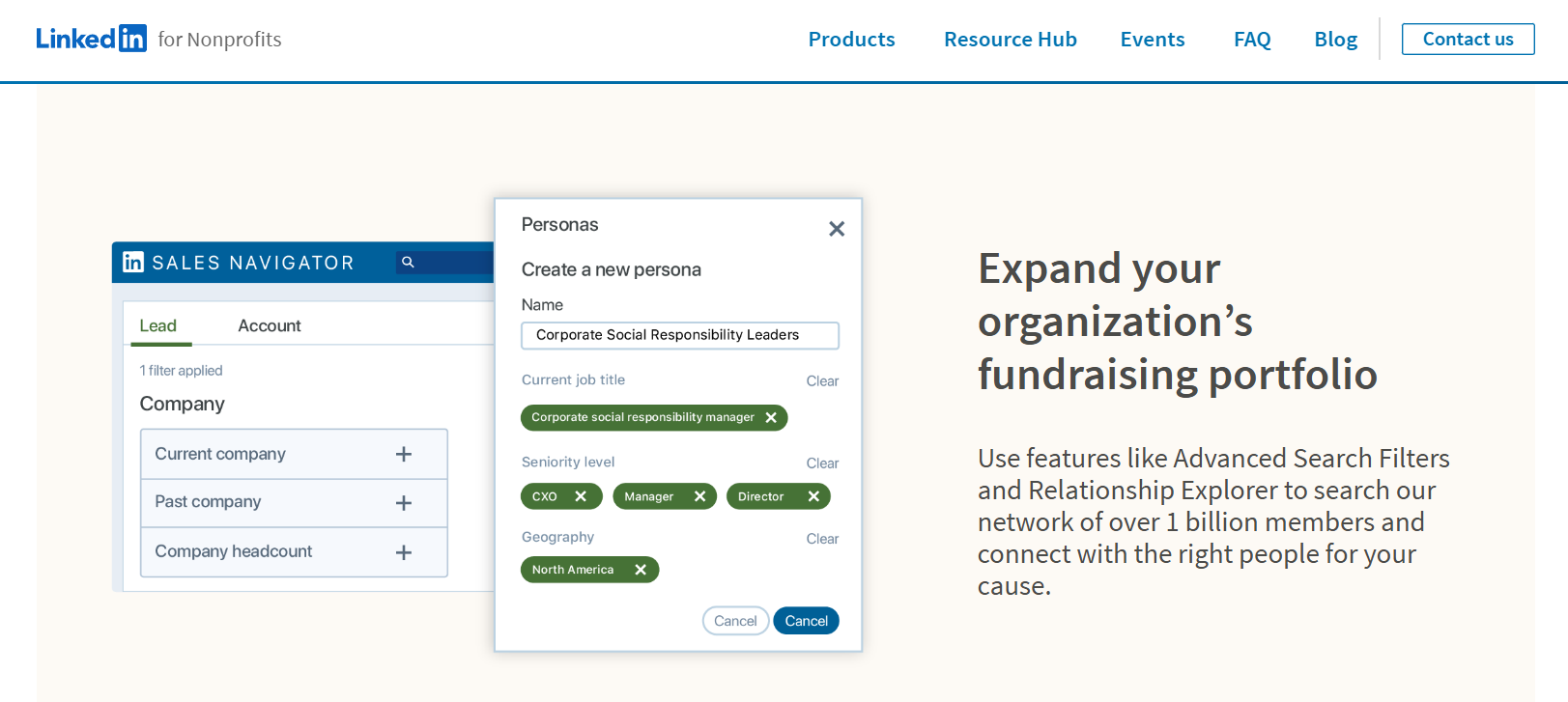Image resolution: width=1568 pixels, height=702 pixels.
Task: Click the LinkedIn for Nonprofits logo
Action: 158,39
